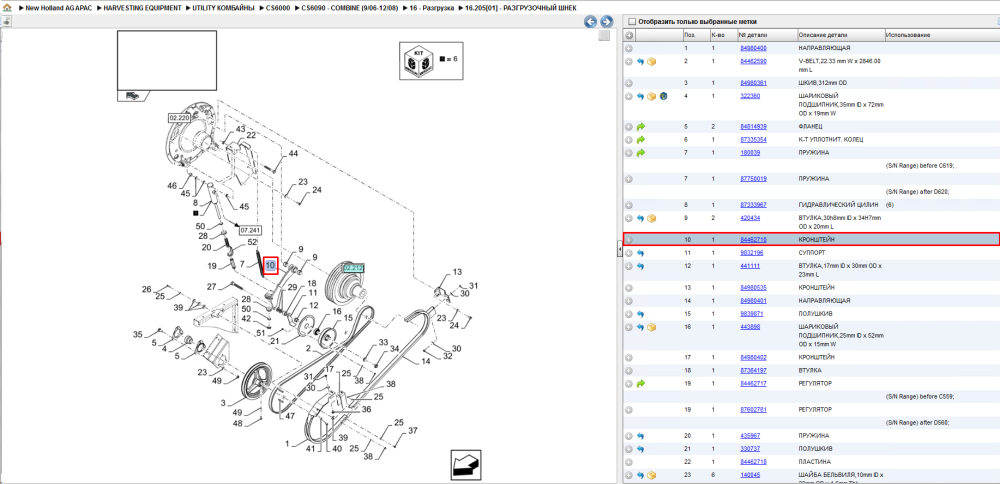Click the blue arrow for part 435967

click(x=641, y=436)
